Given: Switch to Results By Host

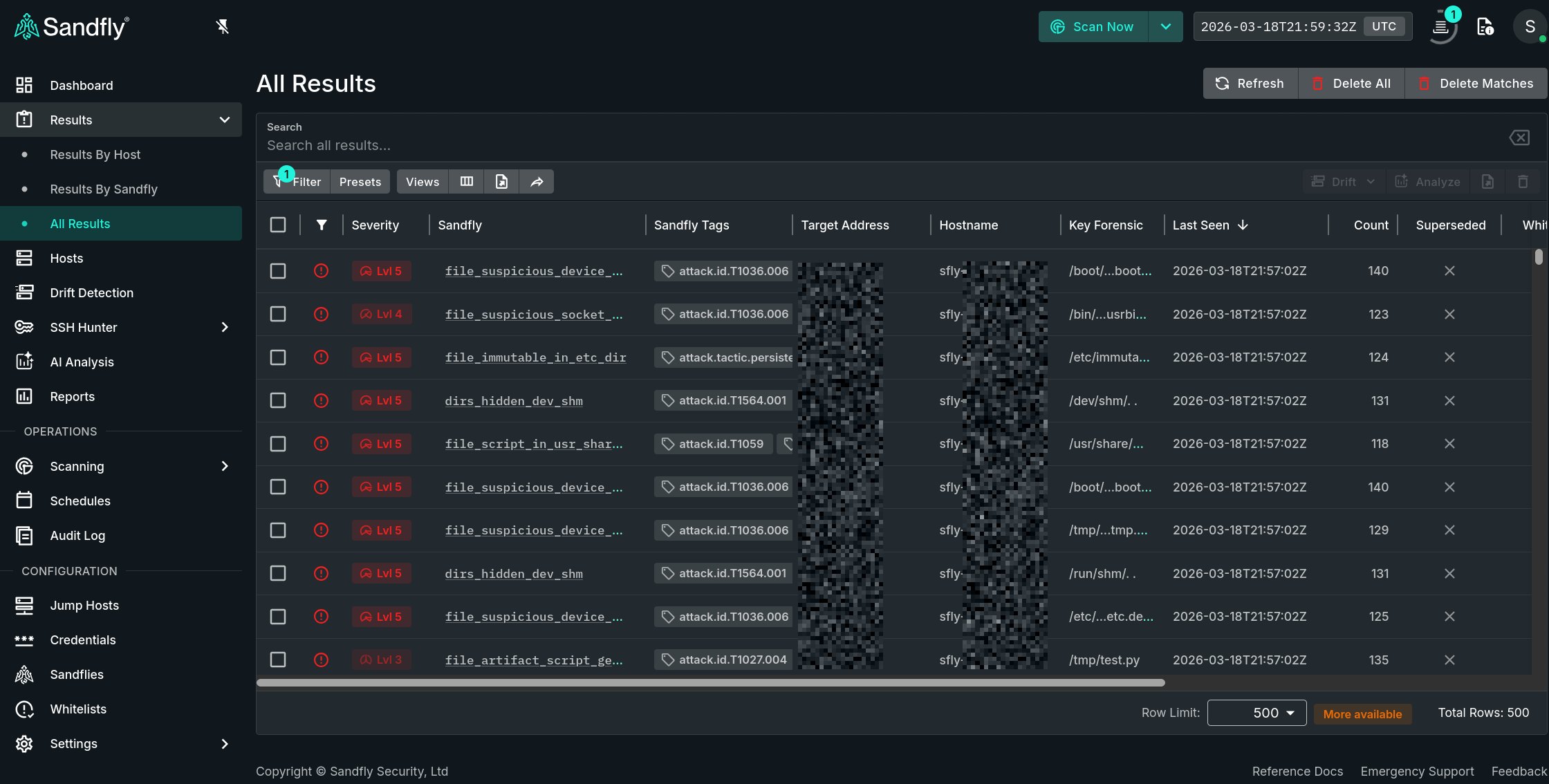Looking at the screenshot, I should coord(95,154).
